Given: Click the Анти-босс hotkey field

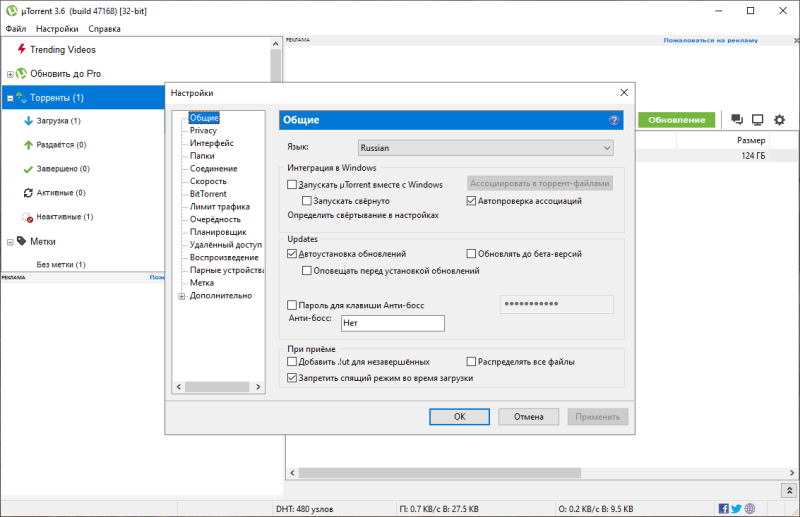Looking at the screenshot, I should pos(392,323).
